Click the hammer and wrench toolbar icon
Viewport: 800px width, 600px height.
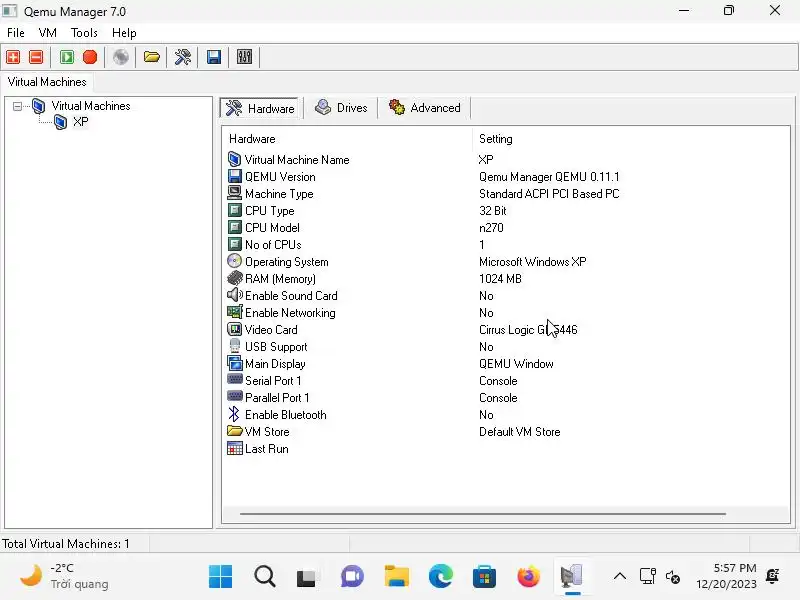coord(183,57)
